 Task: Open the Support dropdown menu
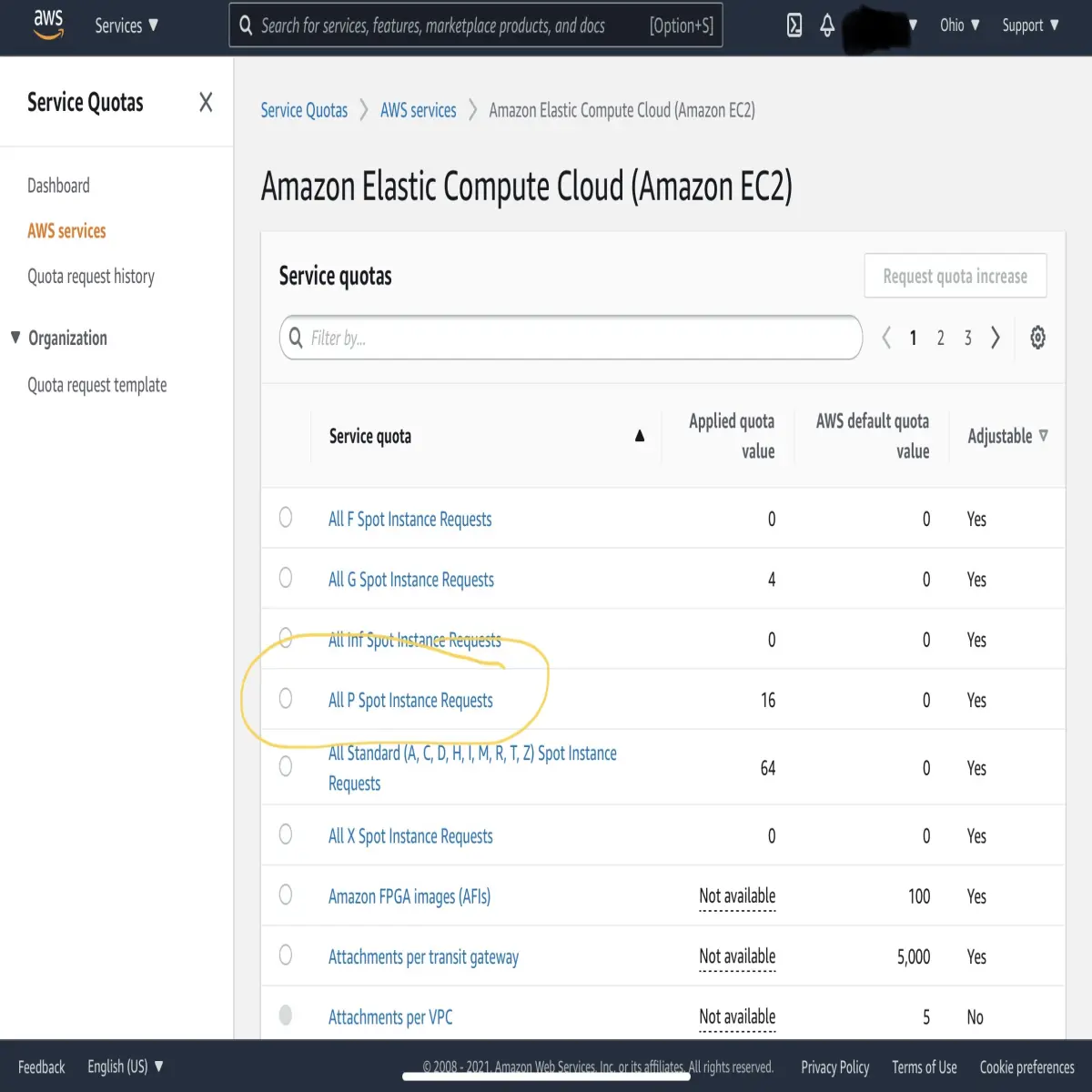1030,25
